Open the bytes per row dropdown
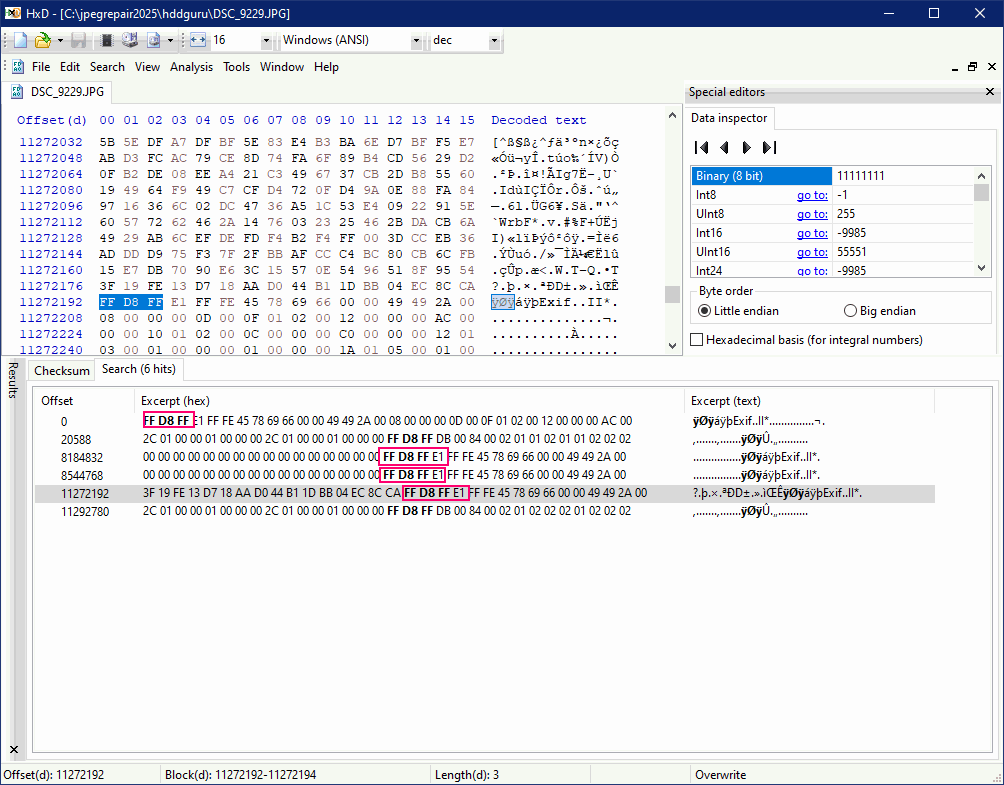 tap(266, 41)
